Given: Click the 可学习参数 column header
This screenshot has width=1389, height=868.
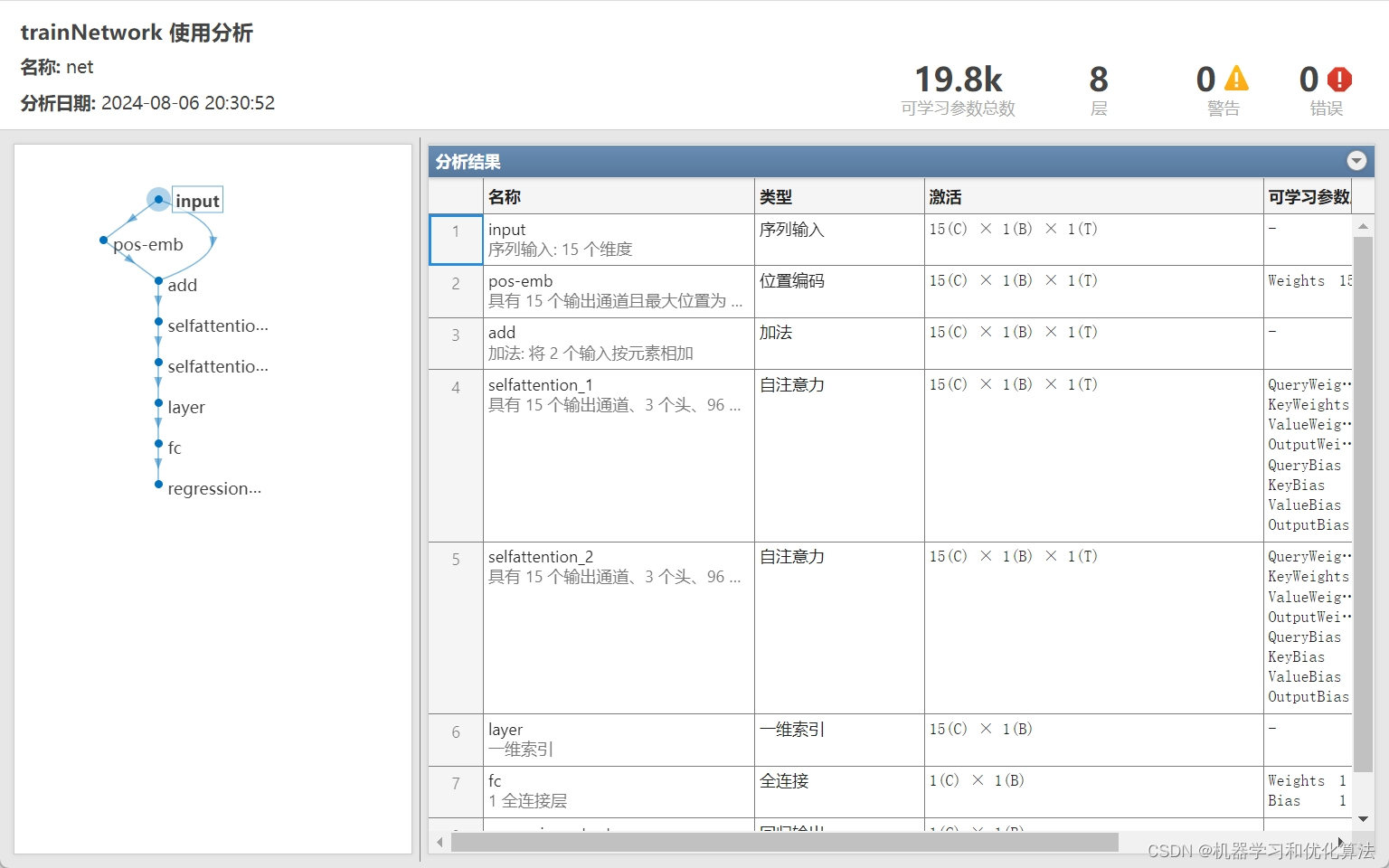Looking at the screenshot, I should pos(1308,196).
